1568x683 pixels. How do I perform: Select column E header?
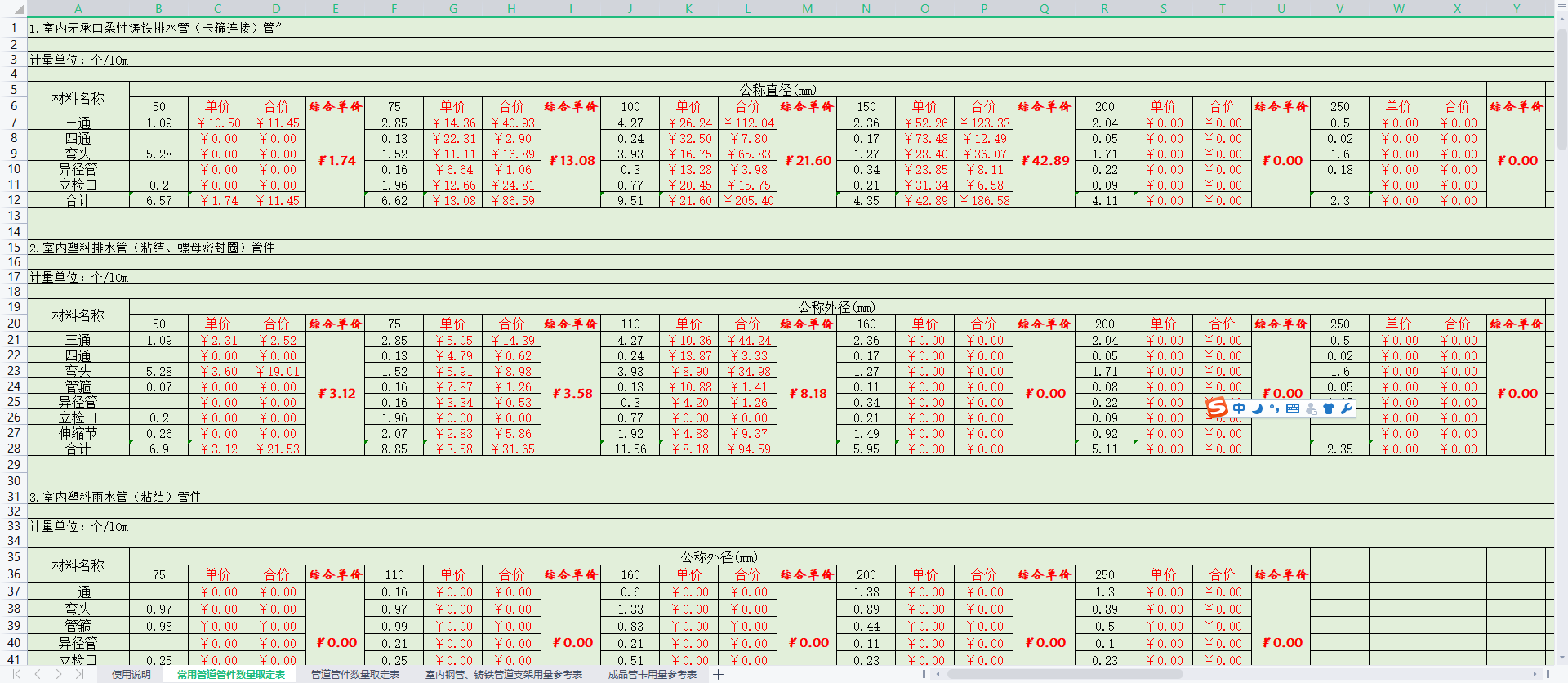[x=335, y=8]
